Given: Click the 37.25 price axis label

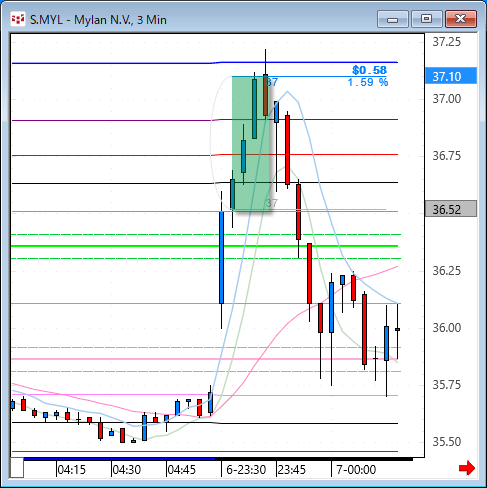Looking at the screenshot, I should [x=447, y=42].
